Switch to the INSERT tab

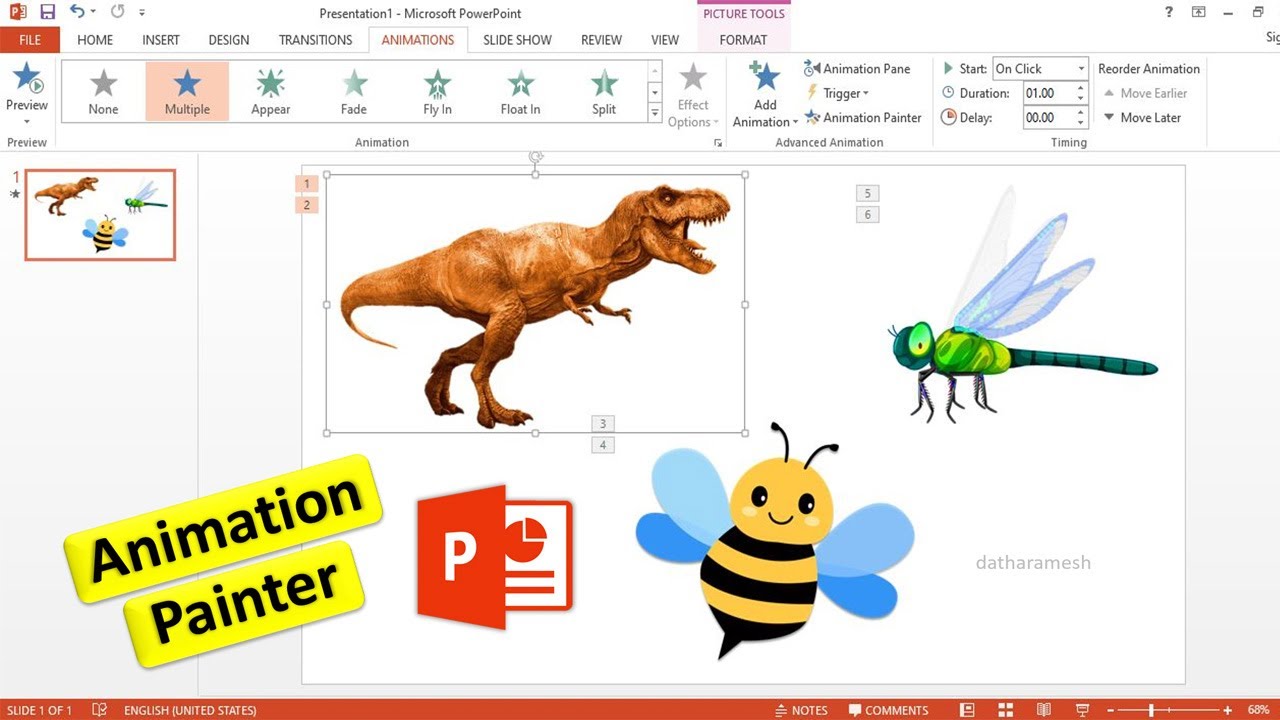(161, 40)
